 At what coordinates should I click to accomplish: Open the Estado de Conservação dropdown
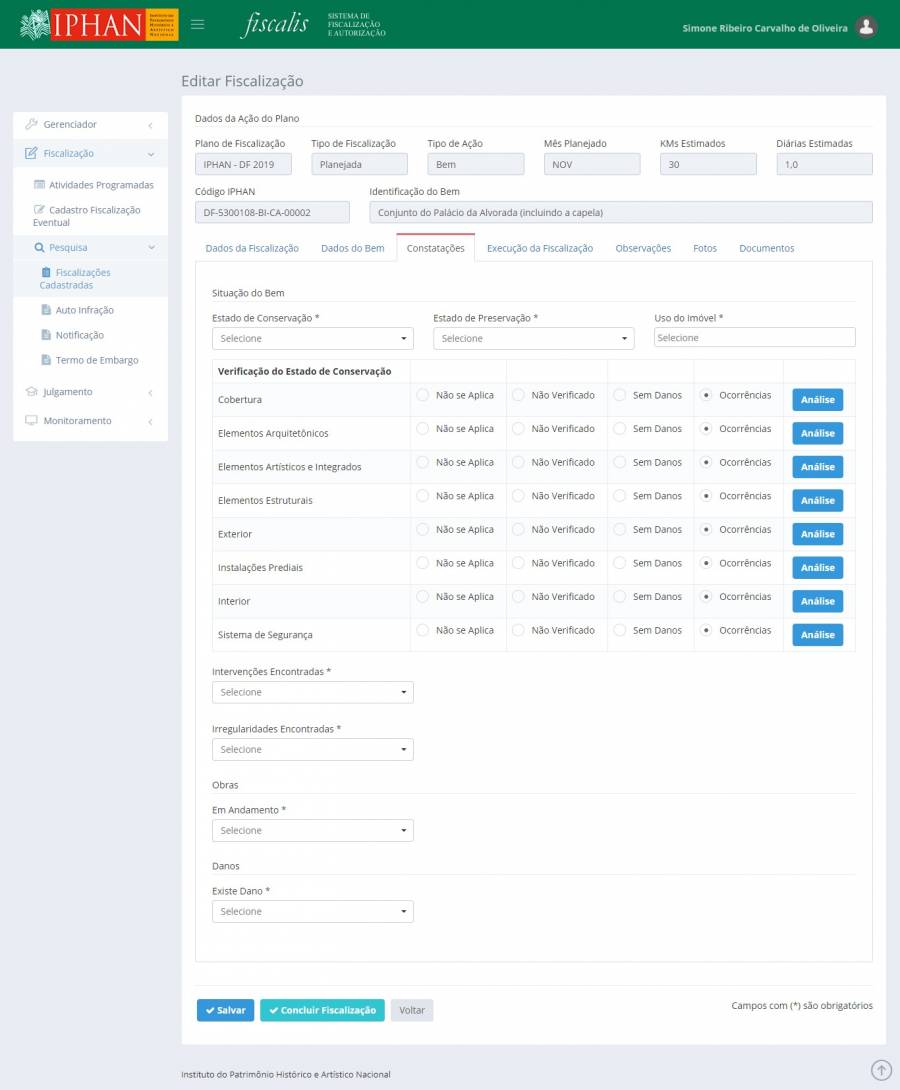(312, 339)
